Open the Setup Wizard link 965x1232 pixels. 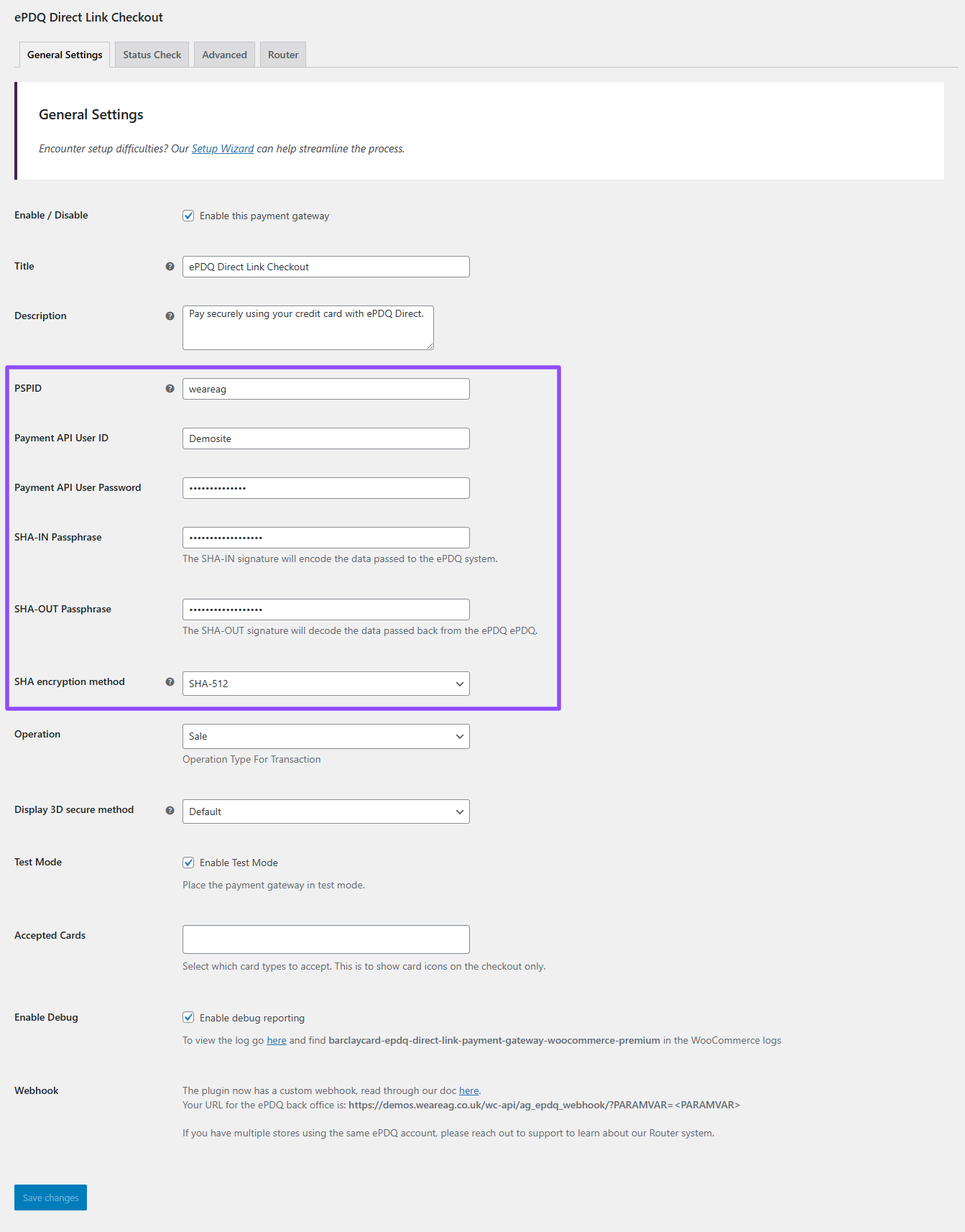223,149
